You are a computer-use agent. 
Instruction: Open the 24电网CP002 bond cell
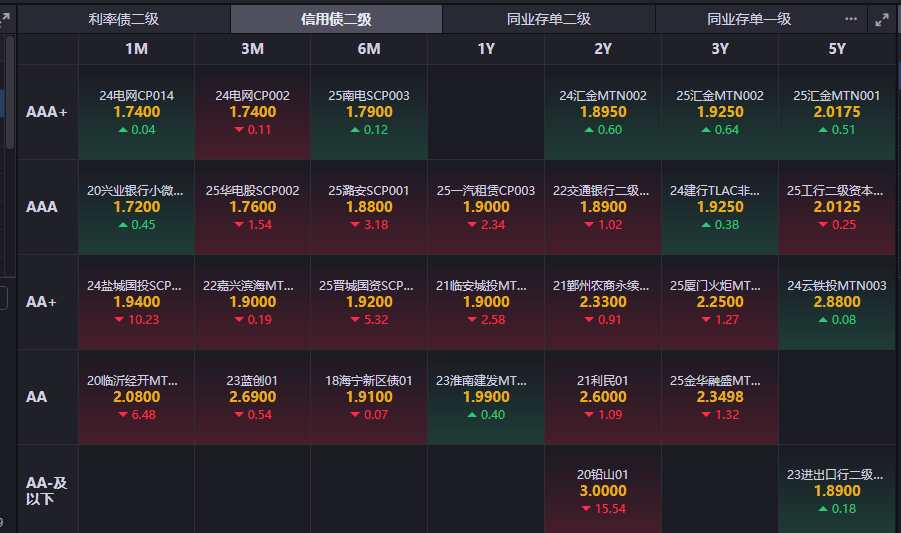click(252, 112)
